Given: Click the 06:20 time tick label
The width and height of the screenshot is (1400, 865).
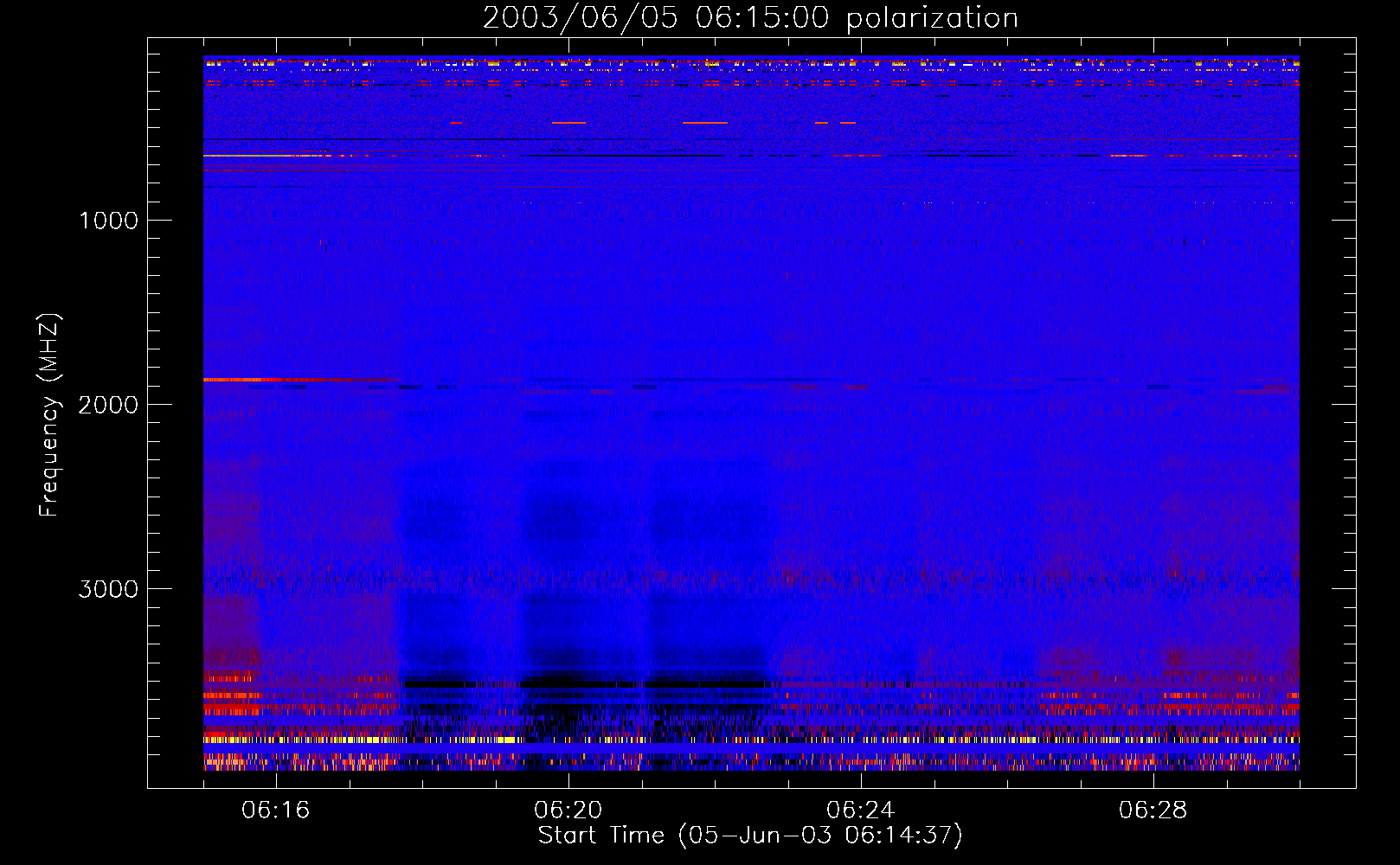Looking at the screenshot, I should coord(568,811).
